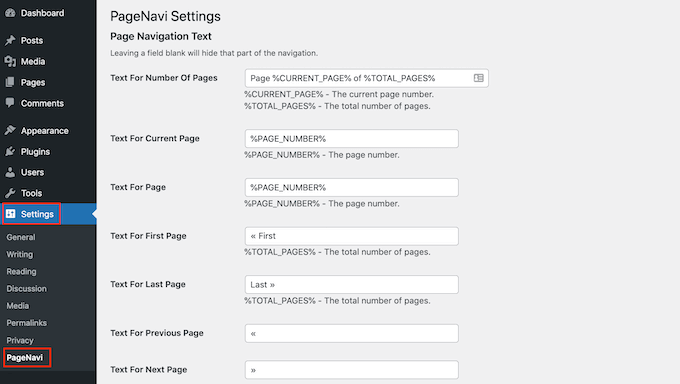680x384 pixels.
Task: Click the Posts pushpin icon
Action: (x=10, y=40)
